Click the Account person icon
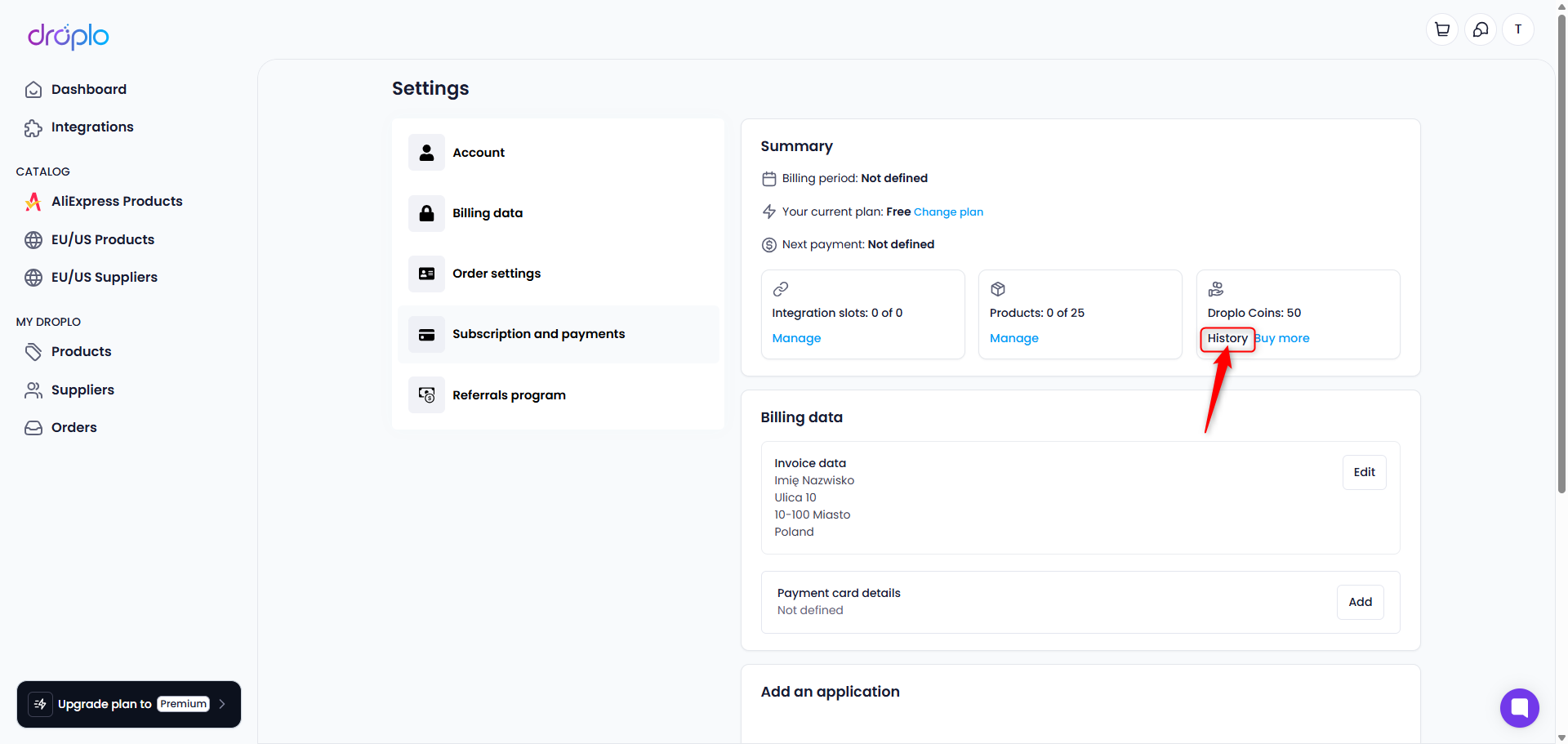Image resolution: width=1568 pixels, height=744 pixels. [x=426, y=153]
